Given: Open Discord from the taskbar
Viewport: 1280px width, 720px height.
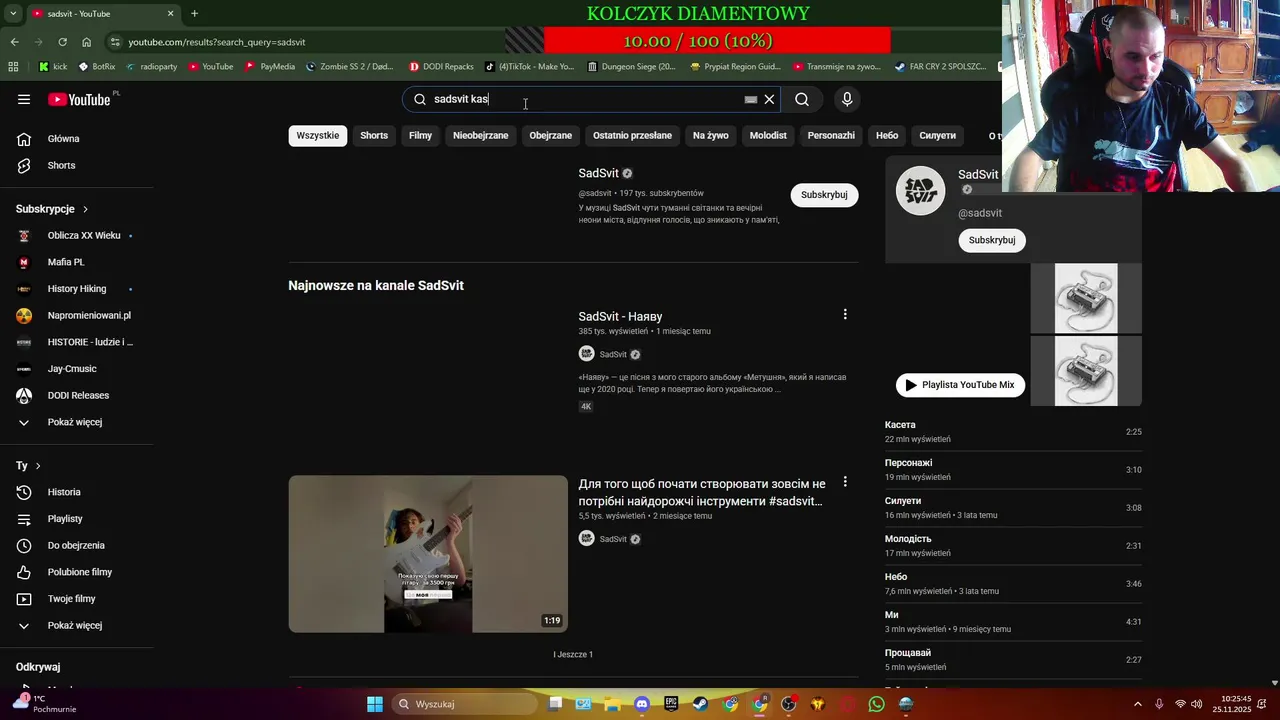Looking at the screenshot, I should coord(642,704).
